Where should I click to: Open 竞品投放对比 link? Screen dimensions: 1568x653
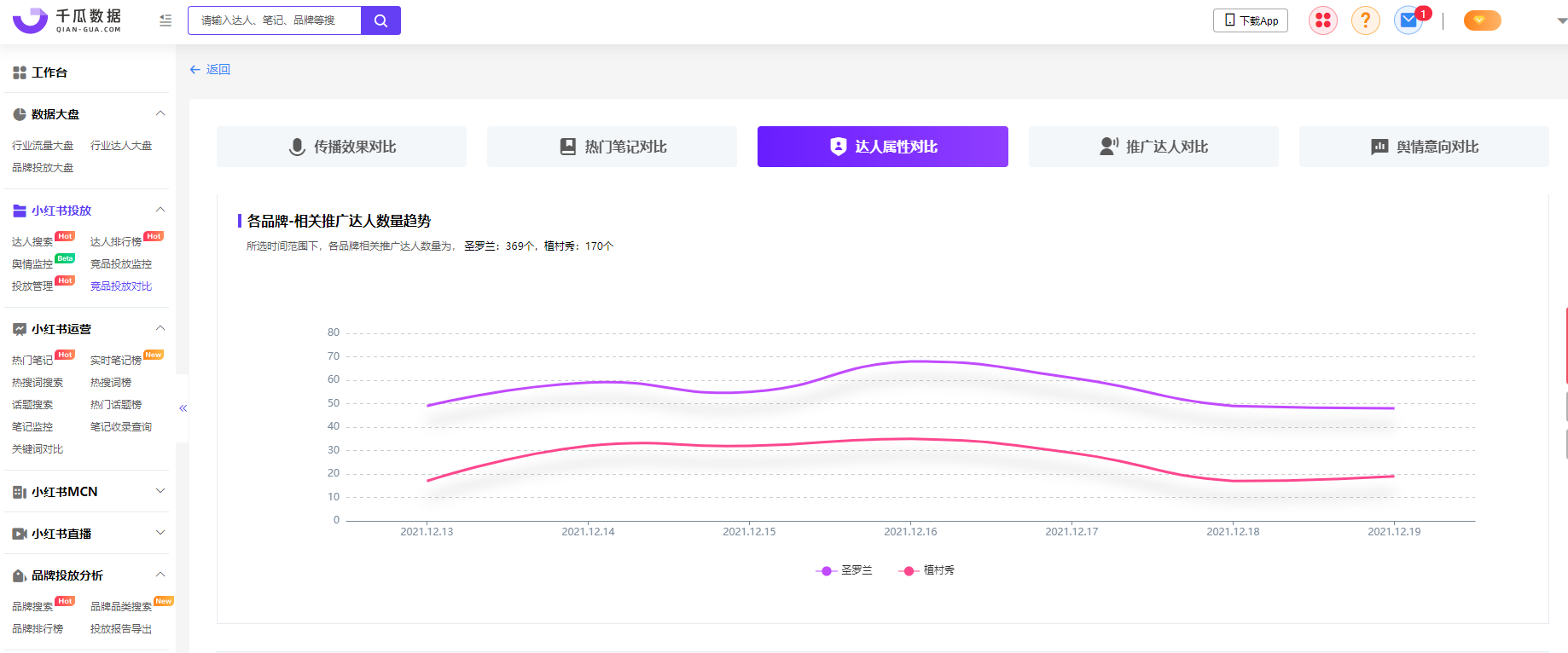point(121,286)
